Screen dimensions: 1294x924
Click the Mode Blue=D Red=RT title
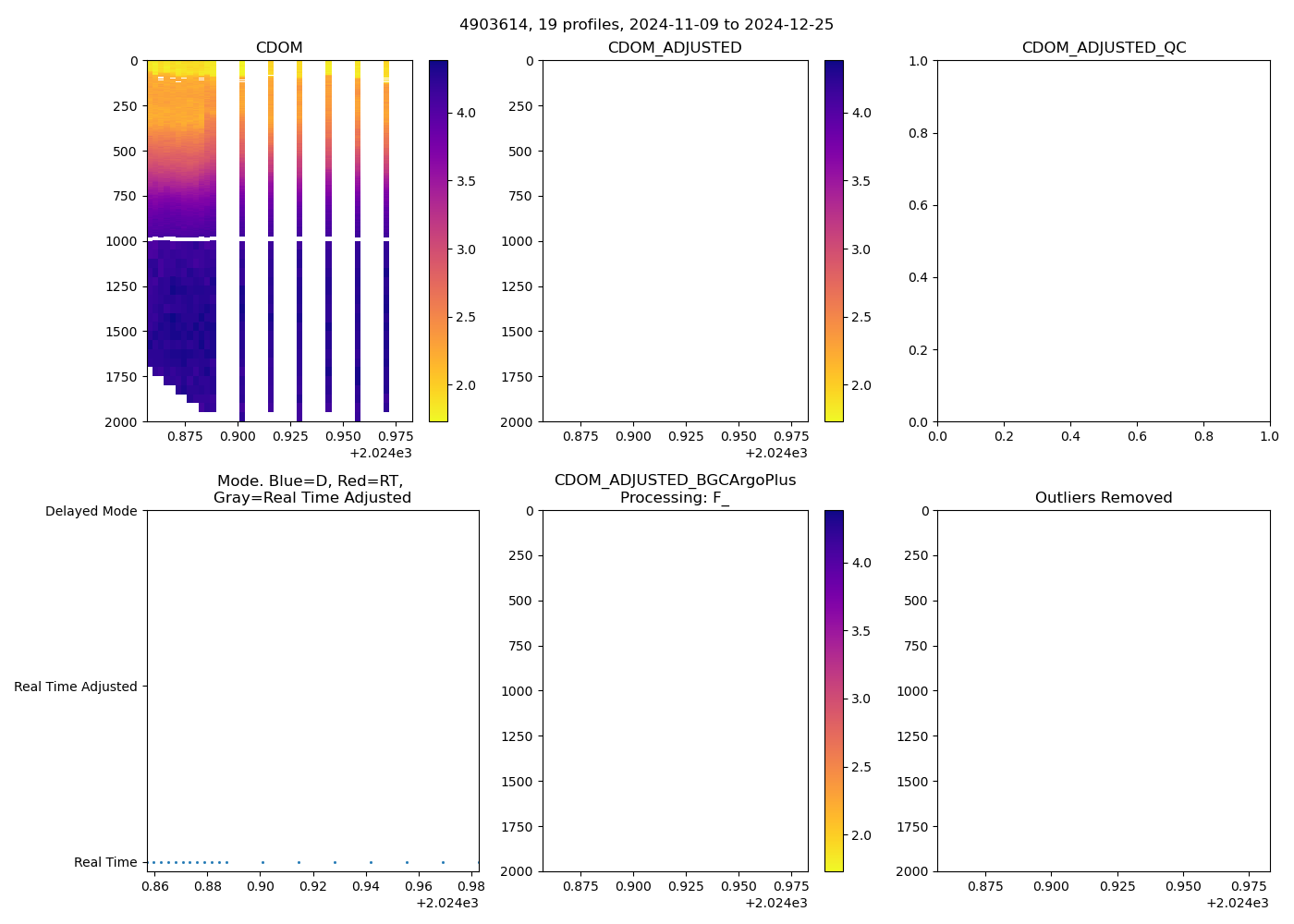(311, 489)
